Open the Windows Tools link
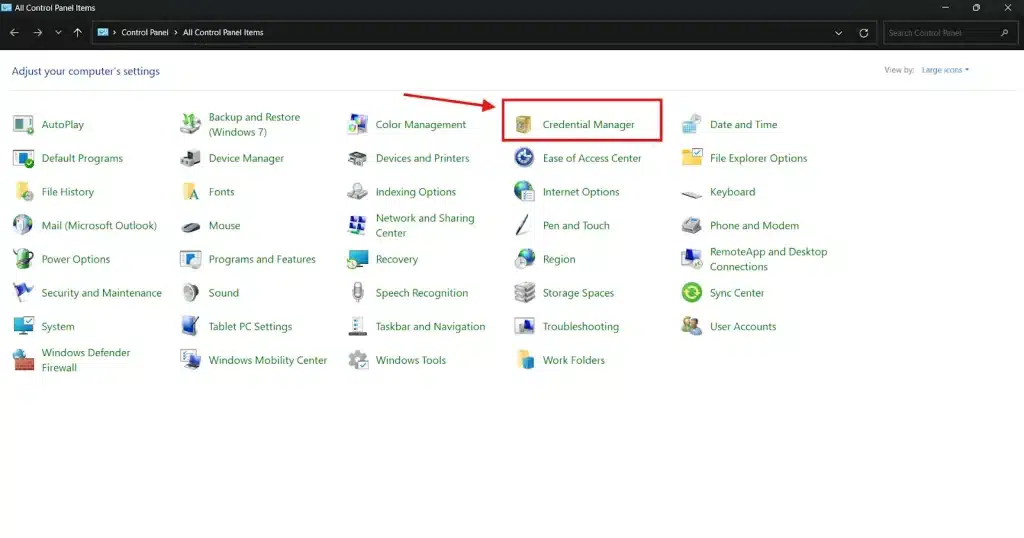The height and width of the screenshot is (538, 1024). (411, 360)
